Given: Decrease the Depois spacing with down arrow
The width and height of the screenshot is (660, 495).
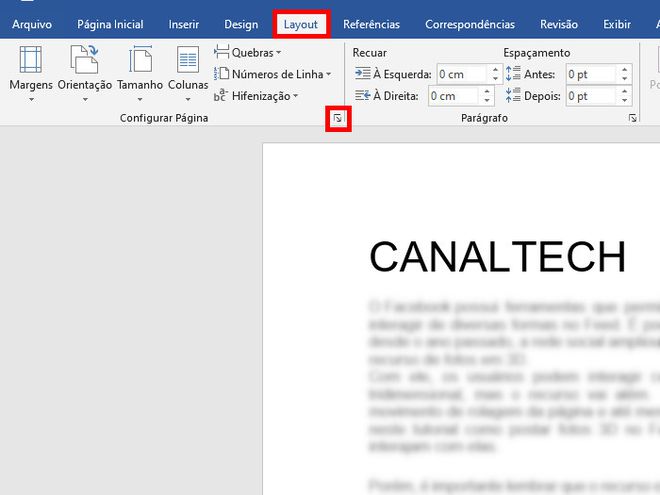Looking at the screenshot, I should coord(625,101).
